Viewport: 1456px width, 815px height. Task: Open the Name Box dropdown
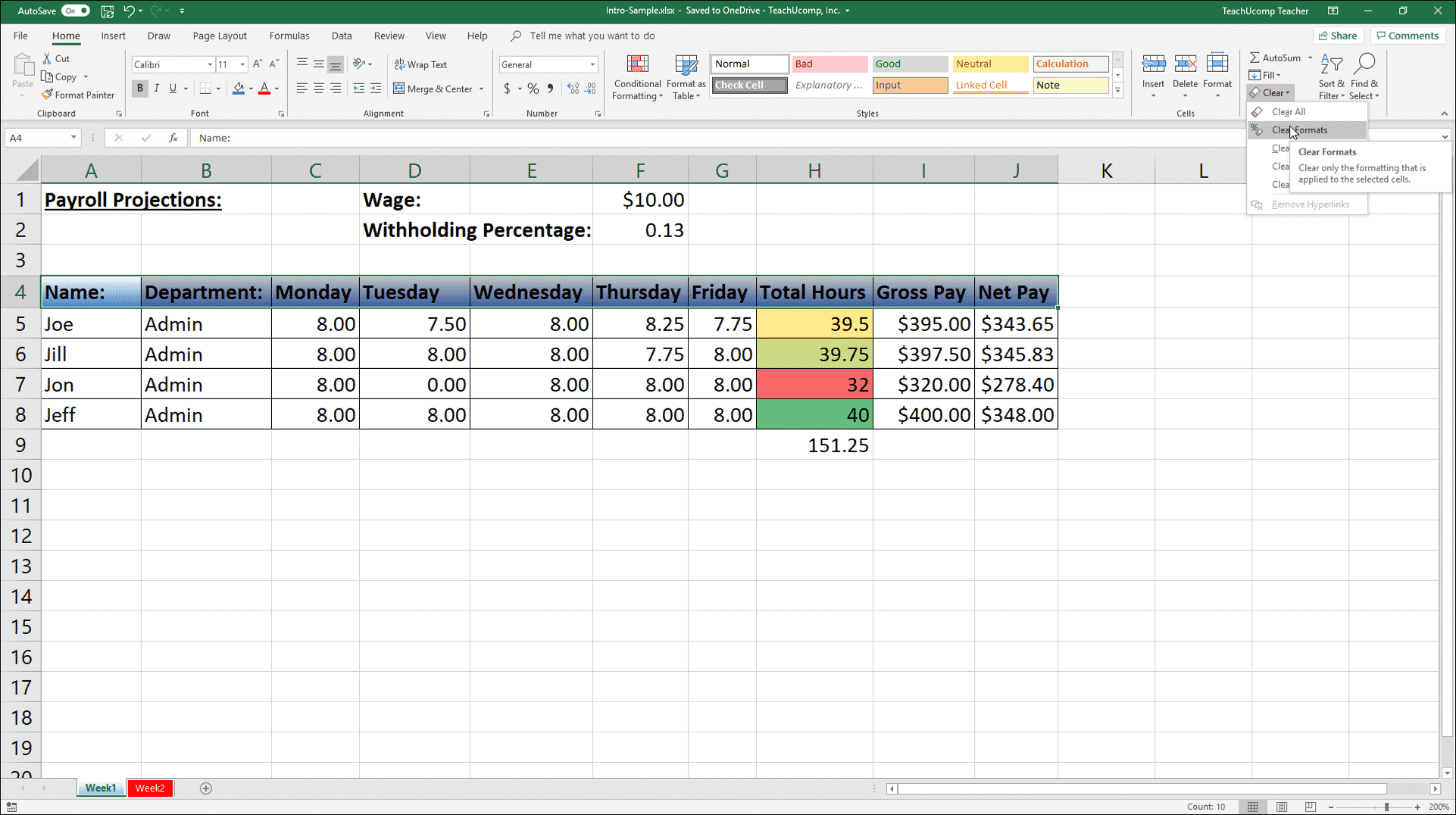coord(72,137)
